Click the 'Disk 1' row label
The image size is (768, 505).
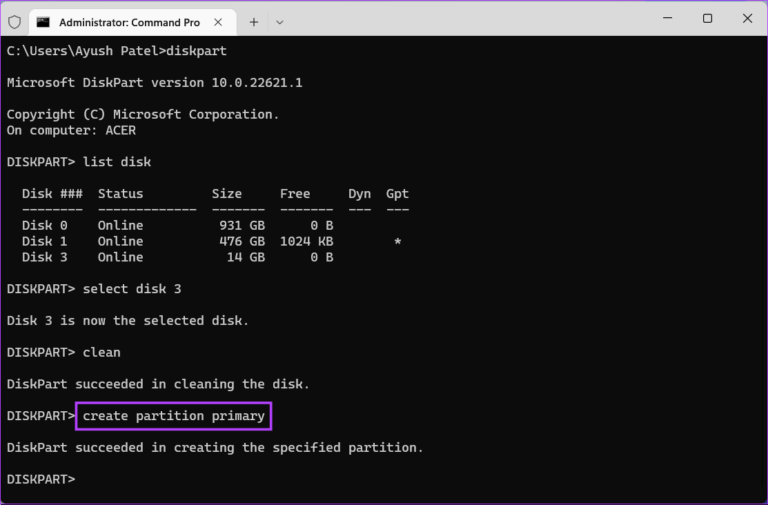click(45, 241)
